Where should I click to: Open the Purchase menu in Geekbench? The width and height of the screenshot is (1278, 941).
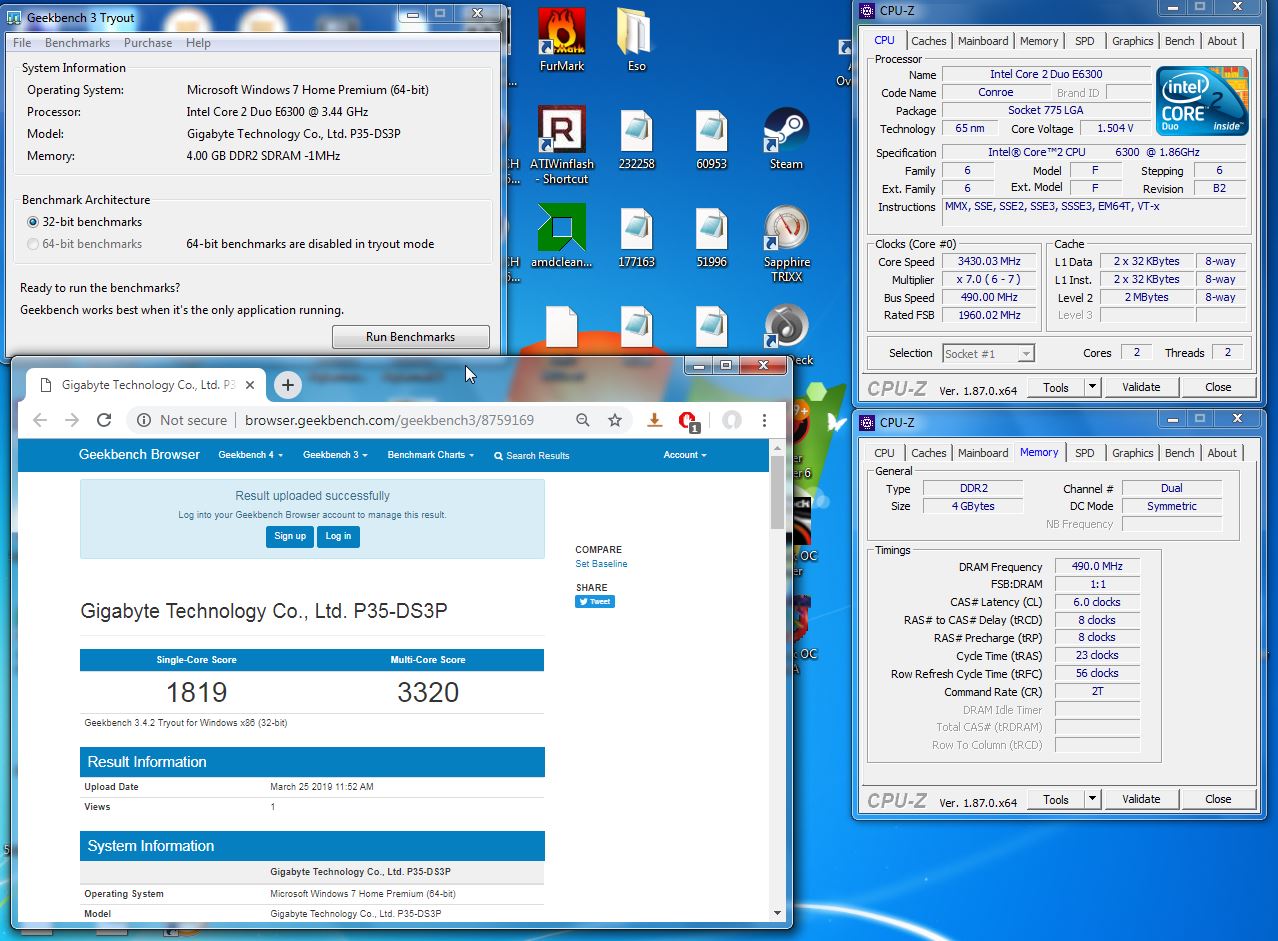pyautogui.click(x=148, y=43)
